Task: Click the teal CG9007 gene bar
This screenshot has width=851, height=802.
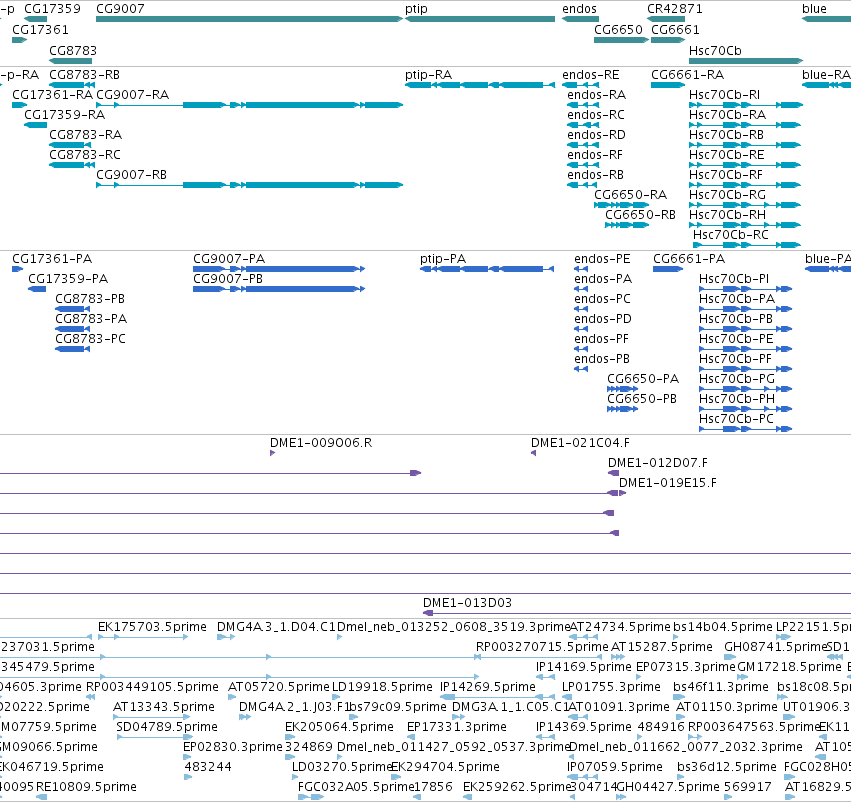Action: (250, 19)
